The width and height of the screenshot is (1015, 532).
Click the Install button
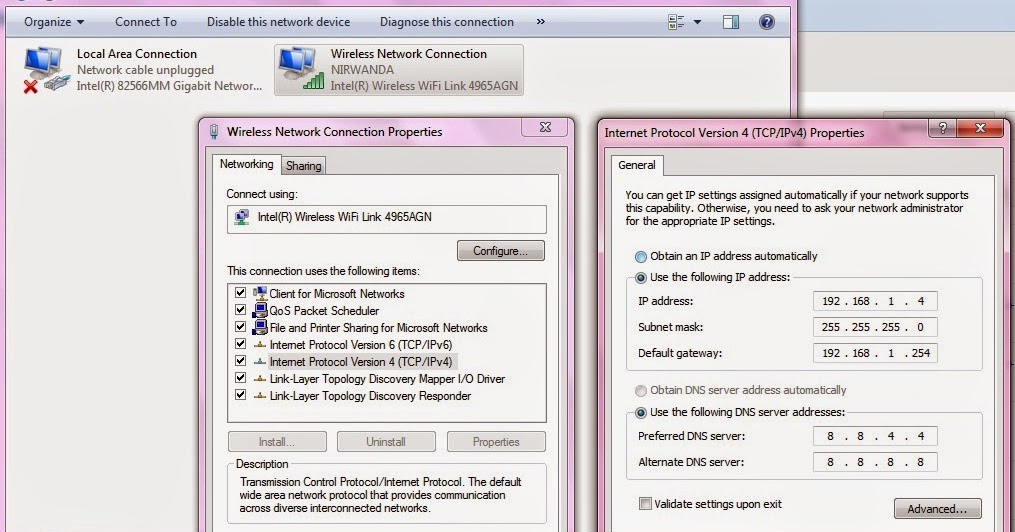(277, 442)
